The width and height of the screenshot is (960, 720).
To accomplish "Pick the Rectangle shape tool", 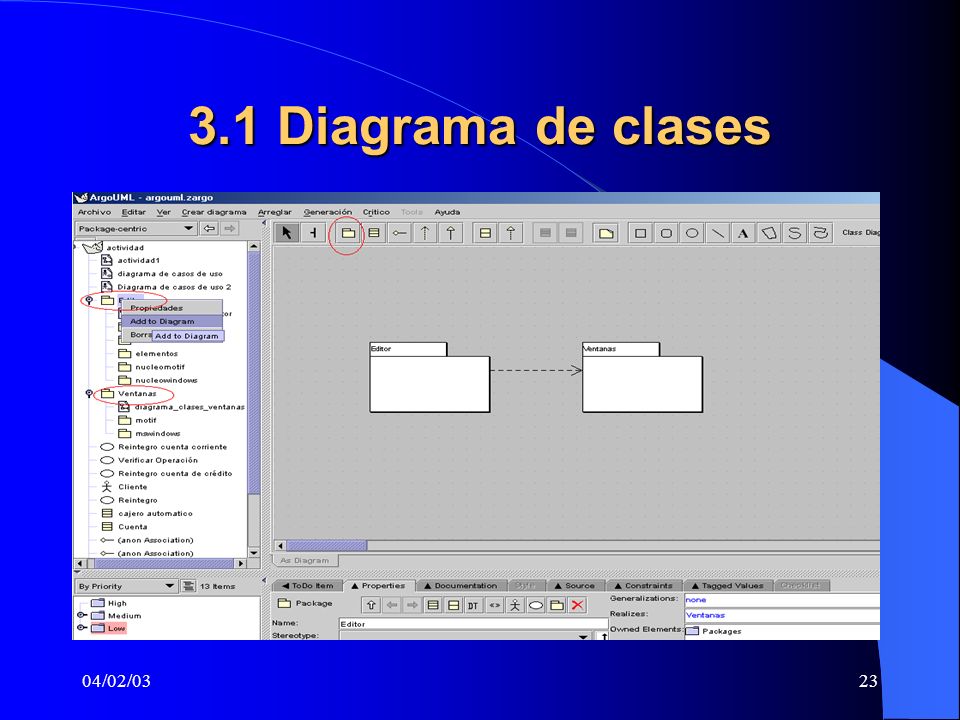I will pos(640,233).
